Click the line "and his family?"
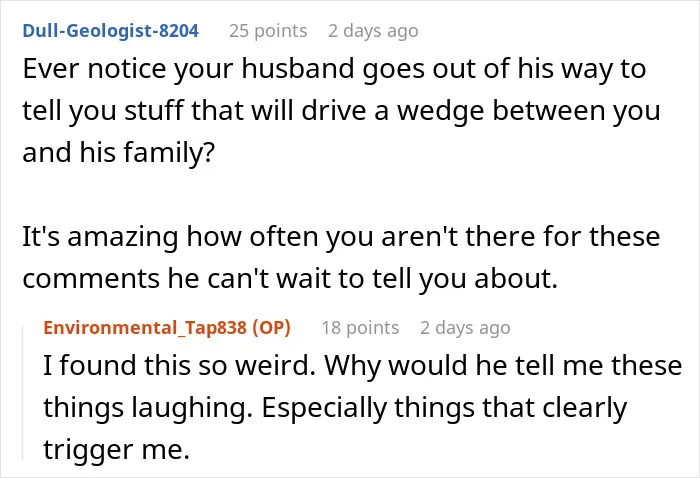 (x=119, y=153)
